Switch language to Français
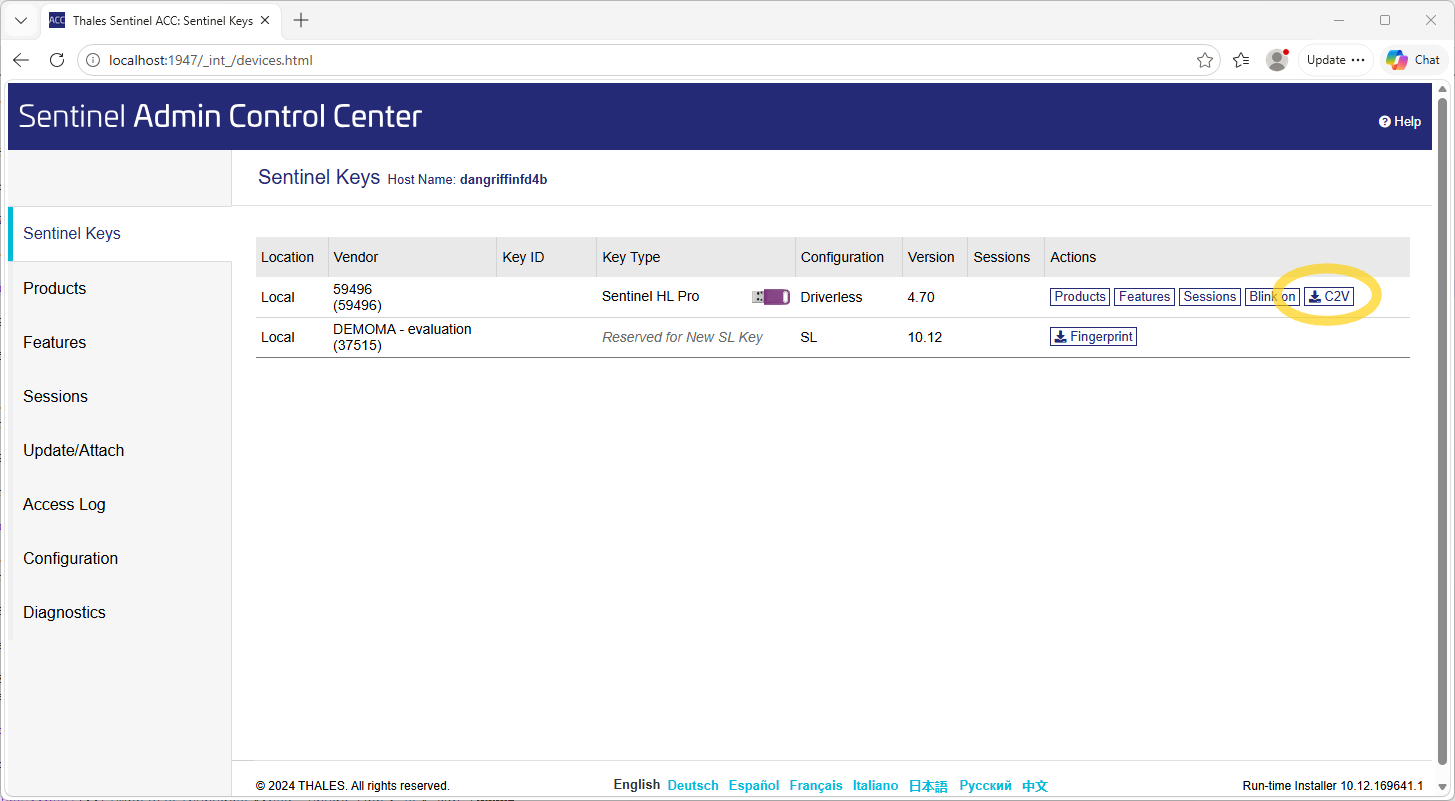This screenshot has width=1455, height=801. 816,786
